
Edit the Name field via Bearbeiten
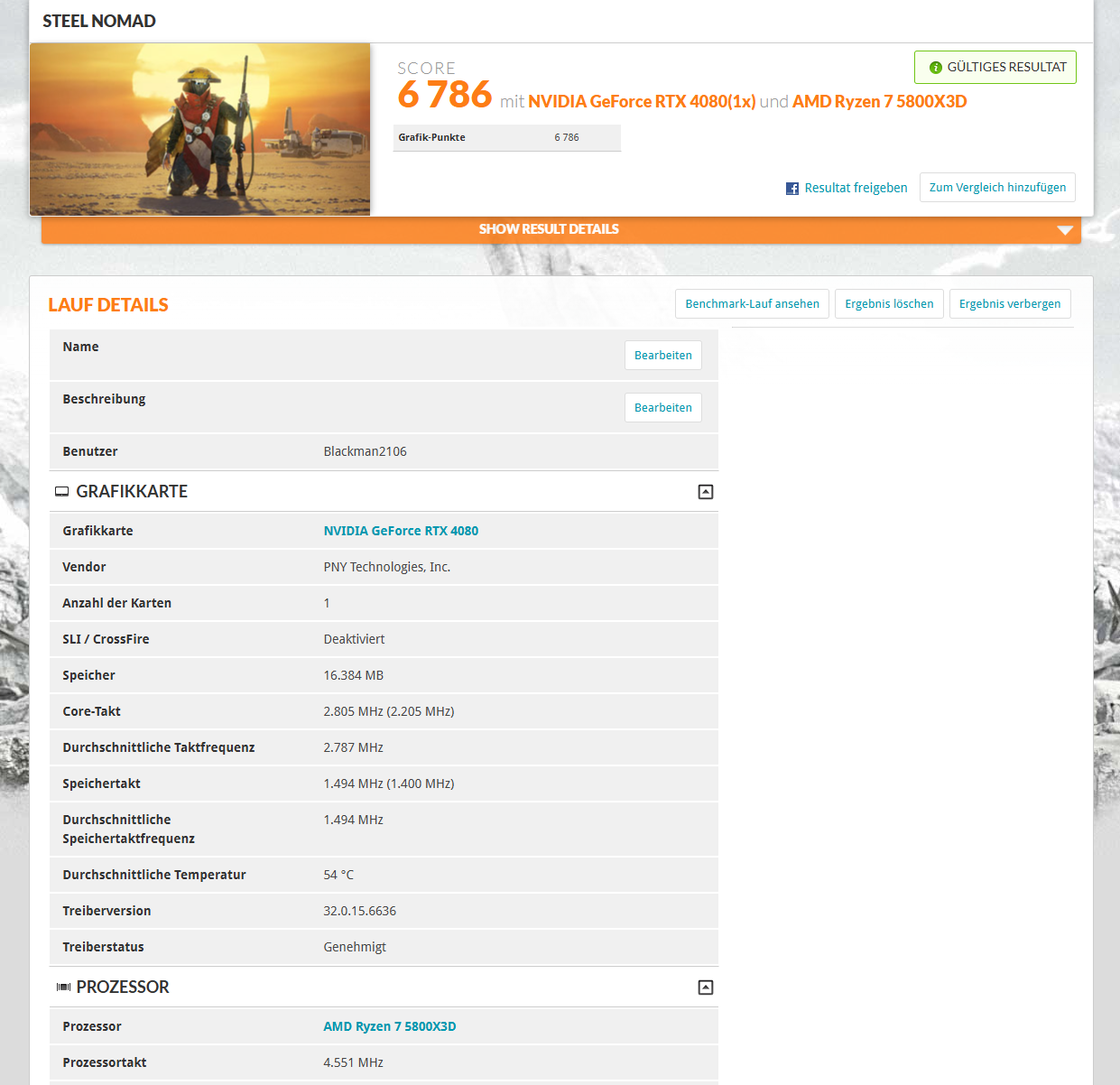[663, 356]
